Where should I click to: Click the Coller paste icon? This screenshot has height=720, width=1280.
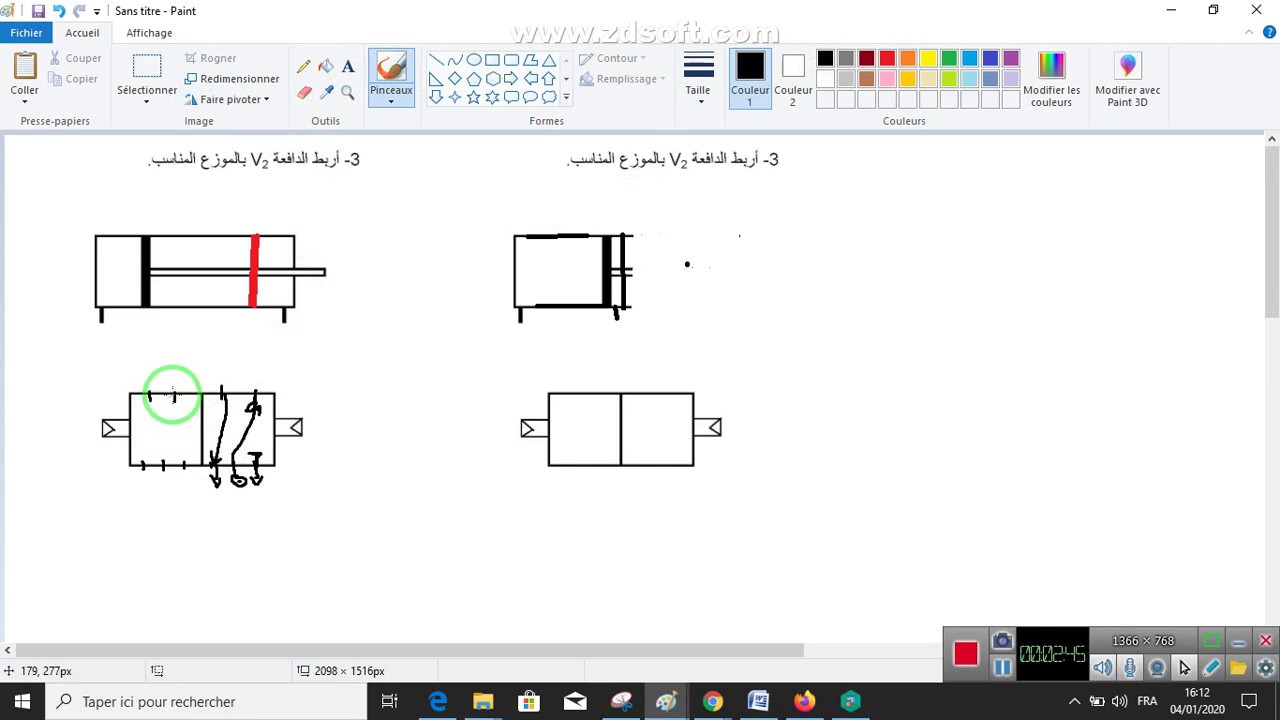tap(25, 67)
